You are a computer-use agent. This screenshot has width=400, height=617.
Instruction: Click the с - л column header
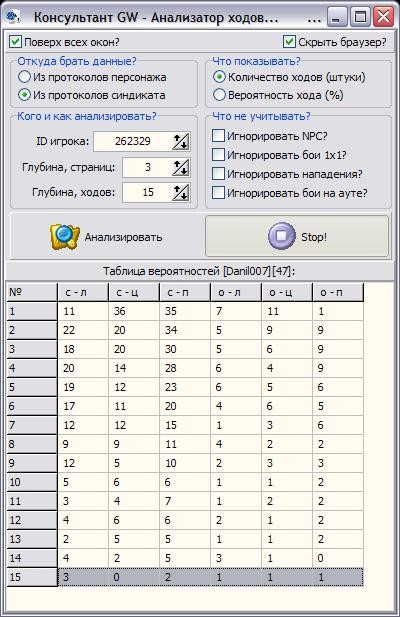click(x=83, y=292)
